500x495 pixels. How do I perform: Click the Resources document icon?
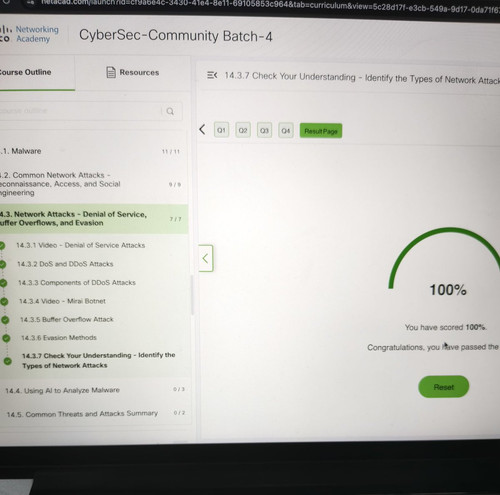[111, 72]
